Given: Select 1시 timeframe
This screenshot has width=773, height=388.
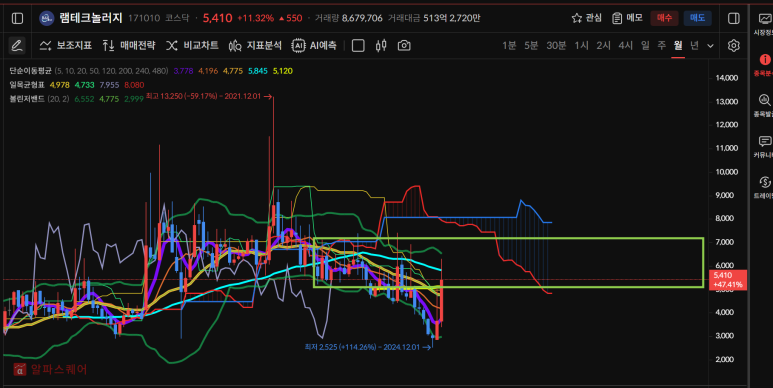Looking at the screenshot, I should [581, 45].
